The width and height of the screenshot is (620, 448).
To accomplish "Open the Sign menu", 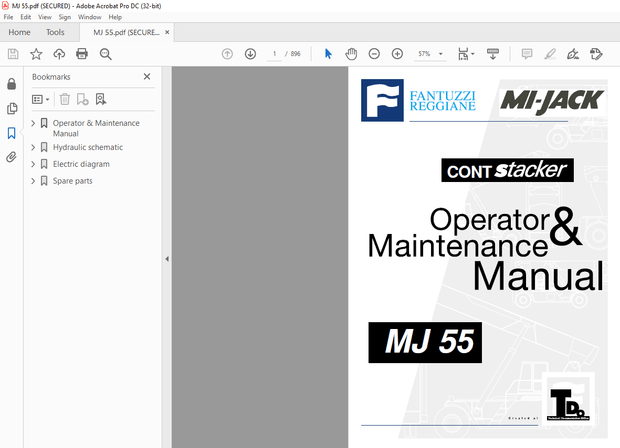I will 65,17.
